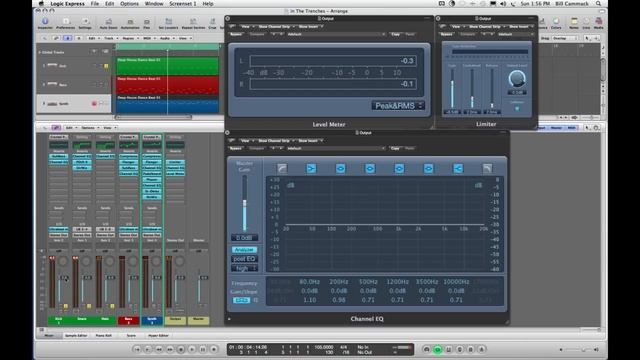The image size is (640, 360).
Task: Open the Screenset 1 menu
Action: pos(183,4)
